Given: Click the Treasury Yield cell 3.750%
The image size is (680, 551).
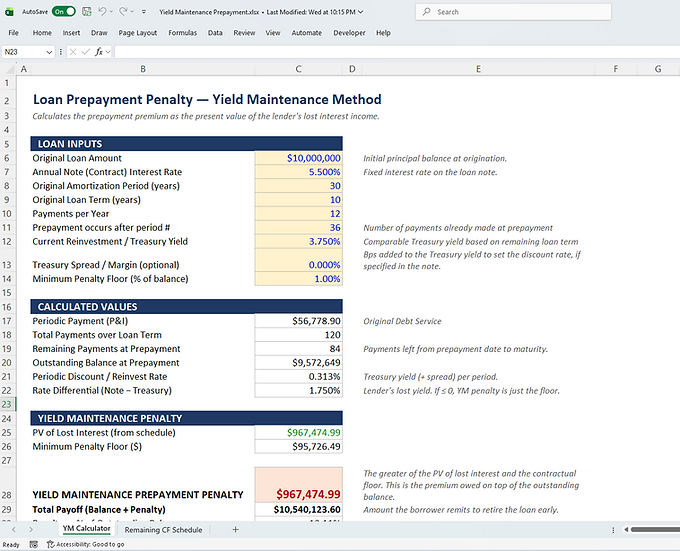Looking at the screenshot, I should (299, 241).
